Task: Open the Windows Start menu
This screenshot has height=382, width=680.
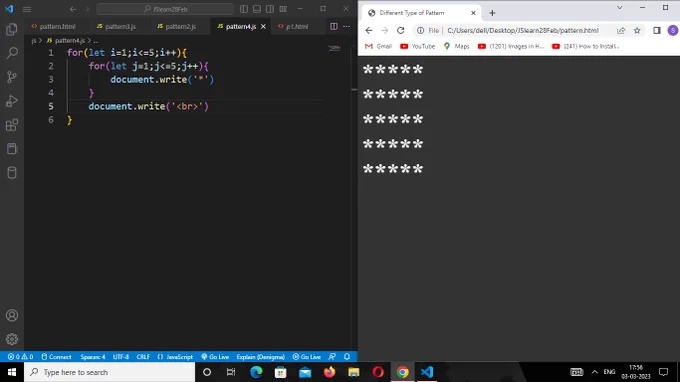Action: click(12, 372)
